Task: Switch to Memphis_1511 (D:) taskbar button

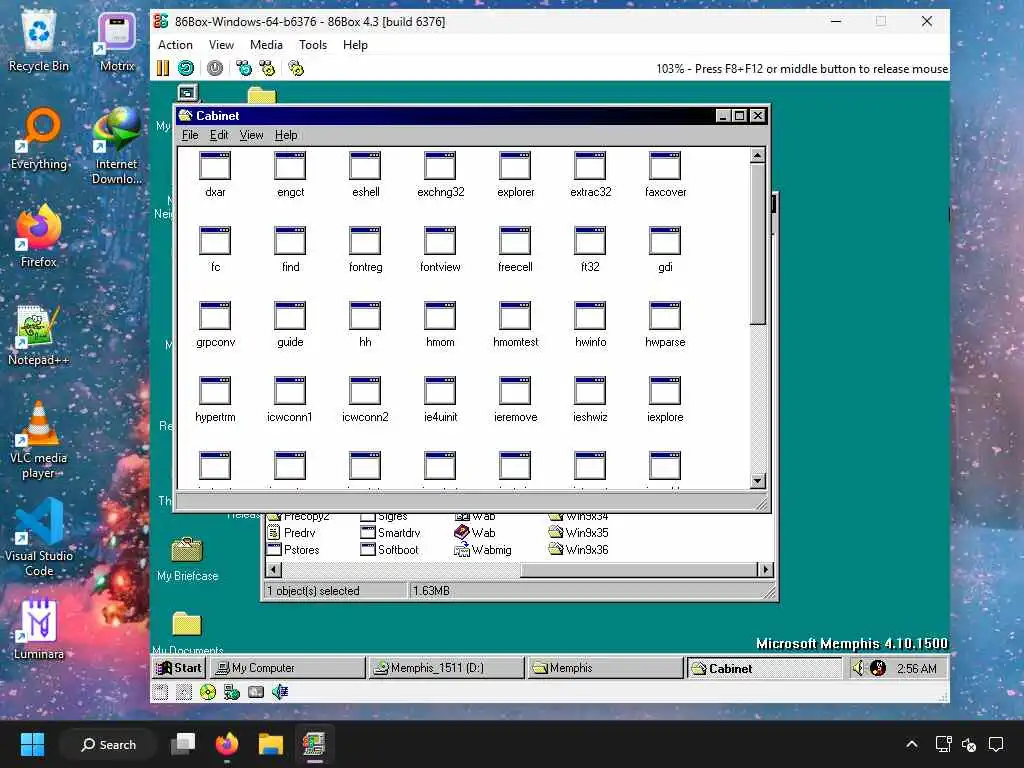Action: coord(447,668)
